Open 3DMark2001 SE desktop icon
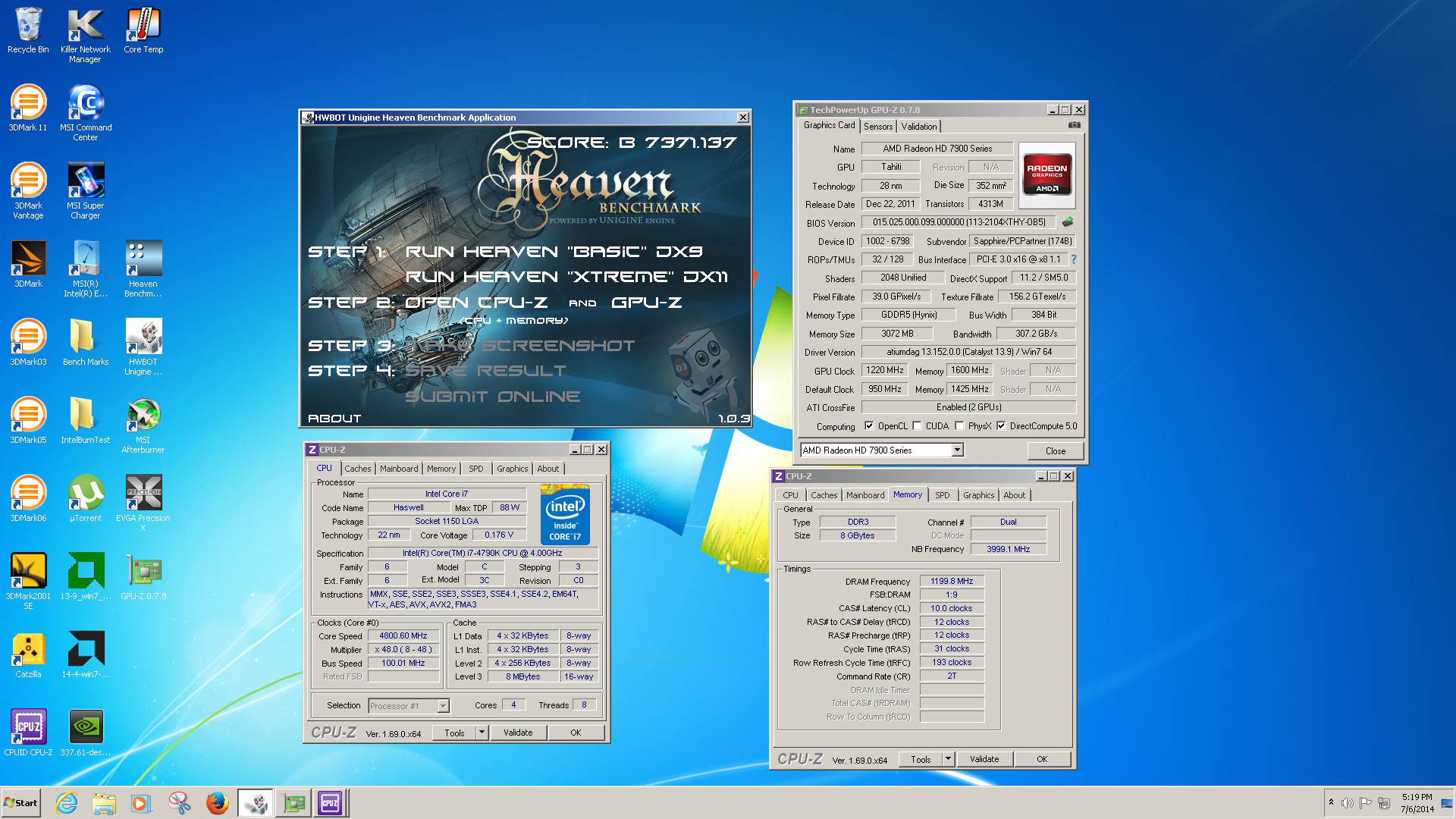Viewport: 1456px width, 819px height. click(x=28, y=582)
